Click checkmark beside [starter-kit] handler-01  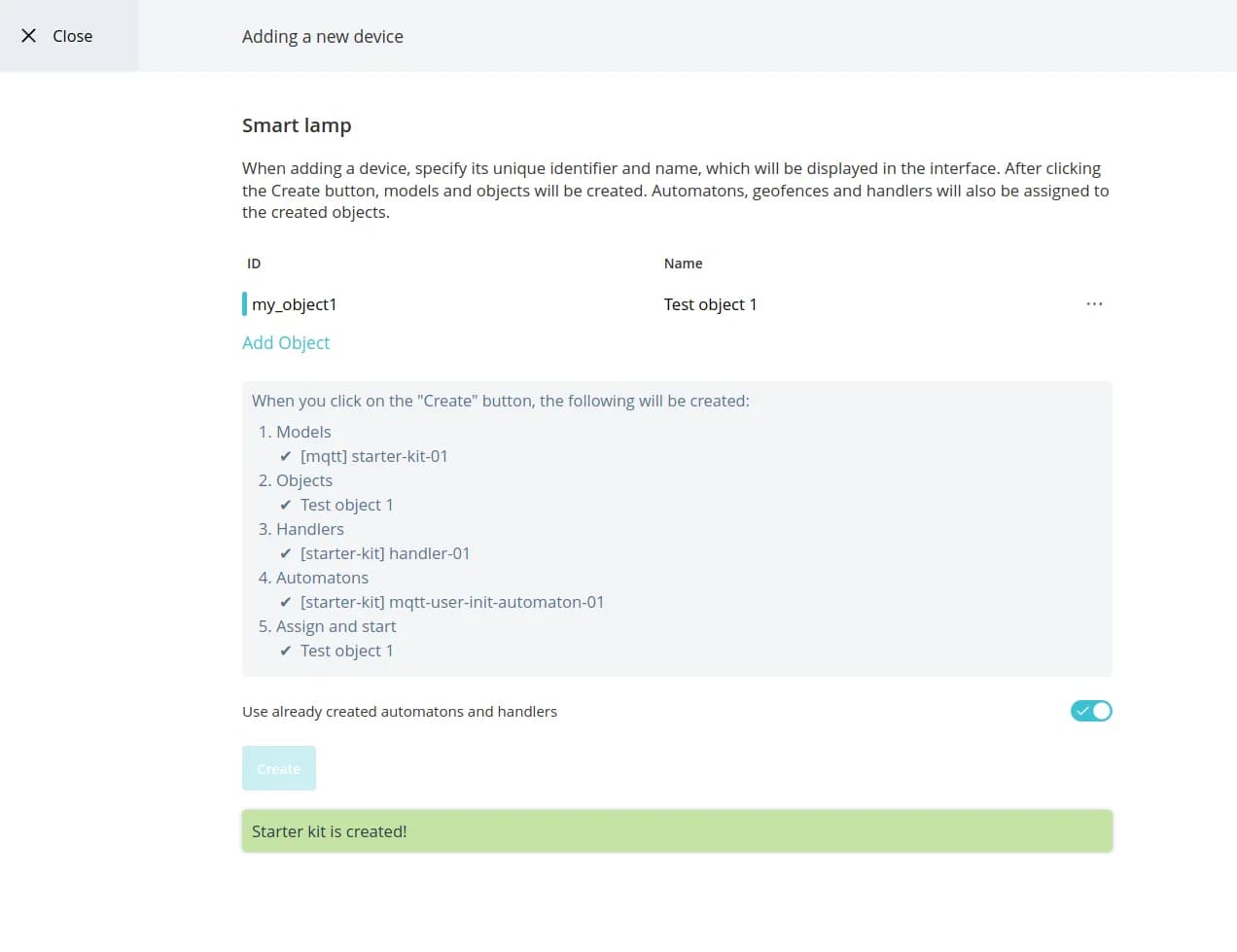click(285, 553)
